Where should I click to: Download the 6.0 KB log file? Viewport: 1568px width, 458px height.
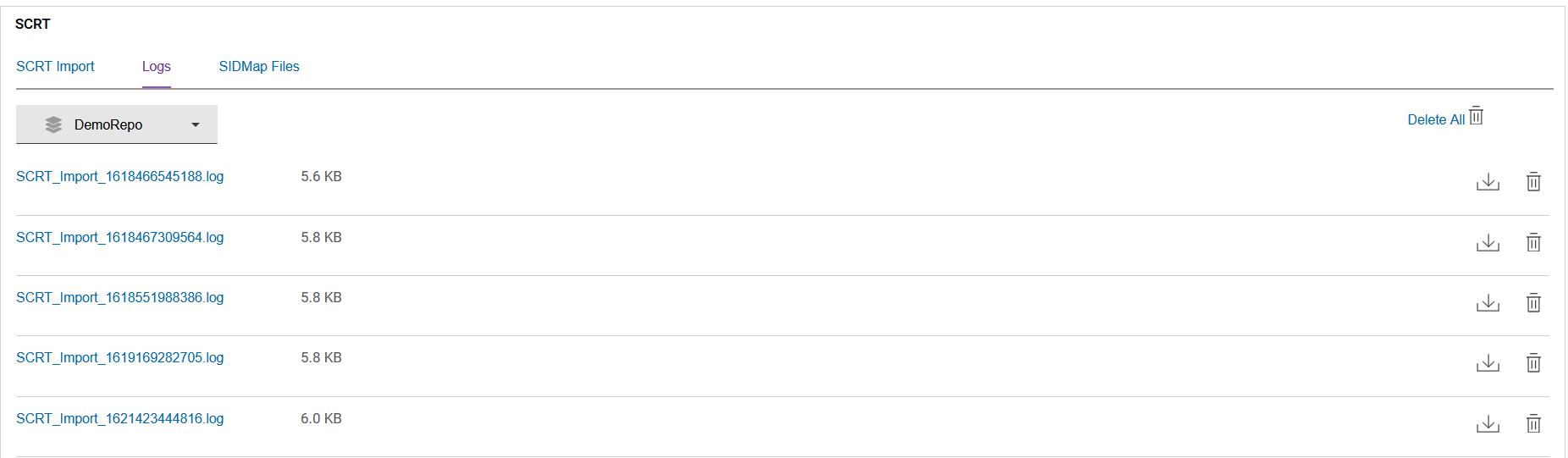[1488, 424]
